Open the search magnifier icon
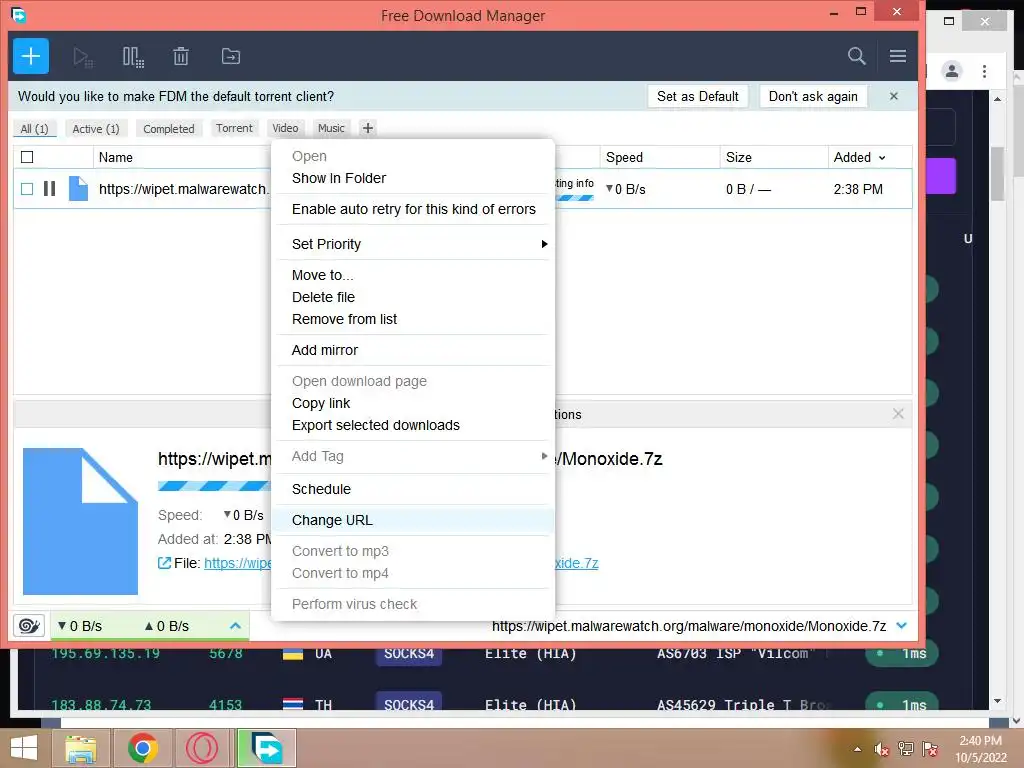The height and width of the screenshot is (768, 1024). (x=856, y=56)
